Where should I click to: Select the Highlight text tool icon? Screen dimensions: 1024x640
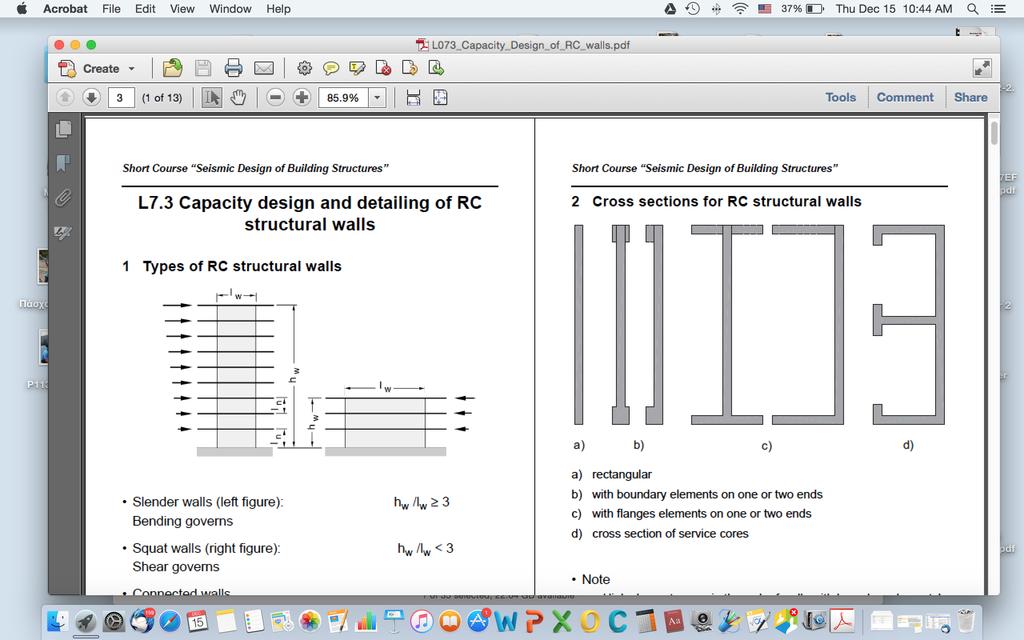[357, 68]
